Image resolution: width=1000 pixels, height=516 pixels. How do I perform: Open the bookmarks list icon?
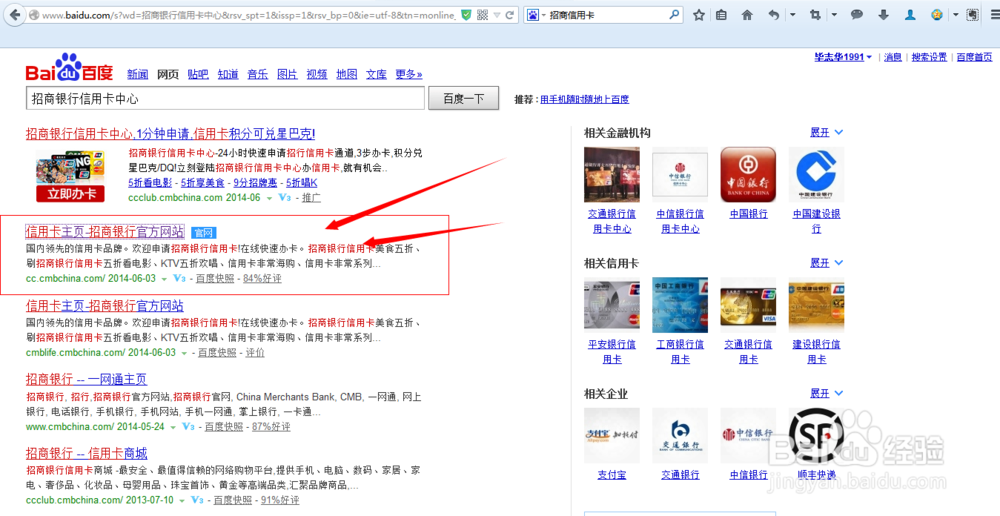tap(722, 15)
